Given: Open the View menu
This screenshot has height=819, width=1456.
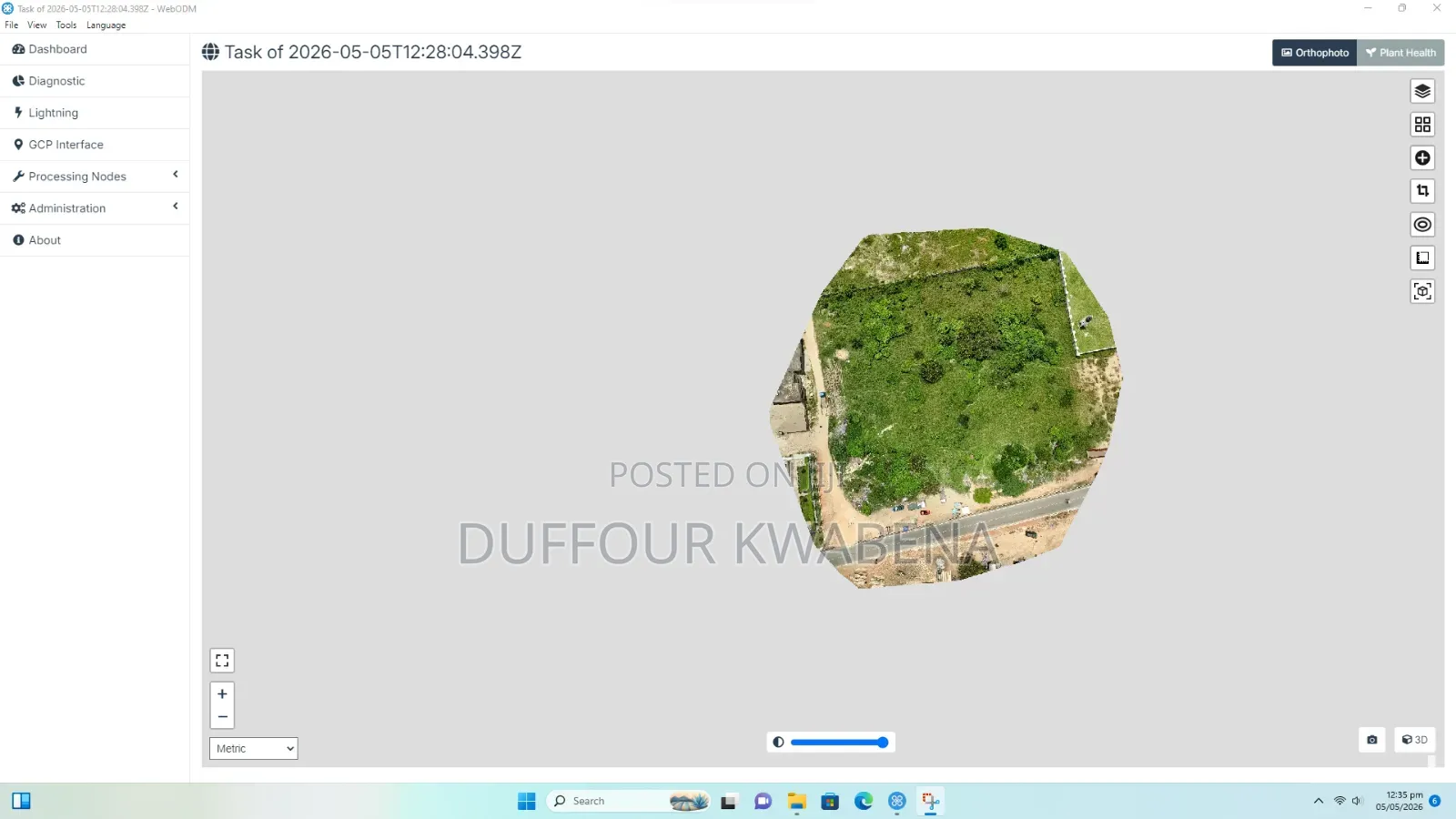Looking at the screenshot, I should [36, 25].
